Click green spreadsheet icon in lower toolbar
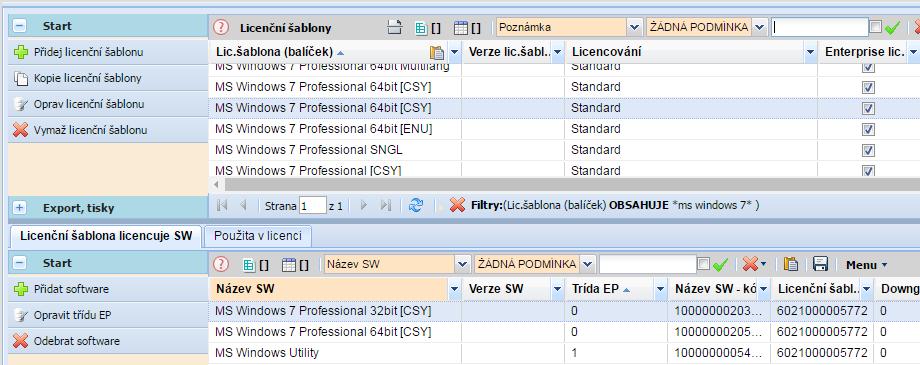 [x=249, y=265]
